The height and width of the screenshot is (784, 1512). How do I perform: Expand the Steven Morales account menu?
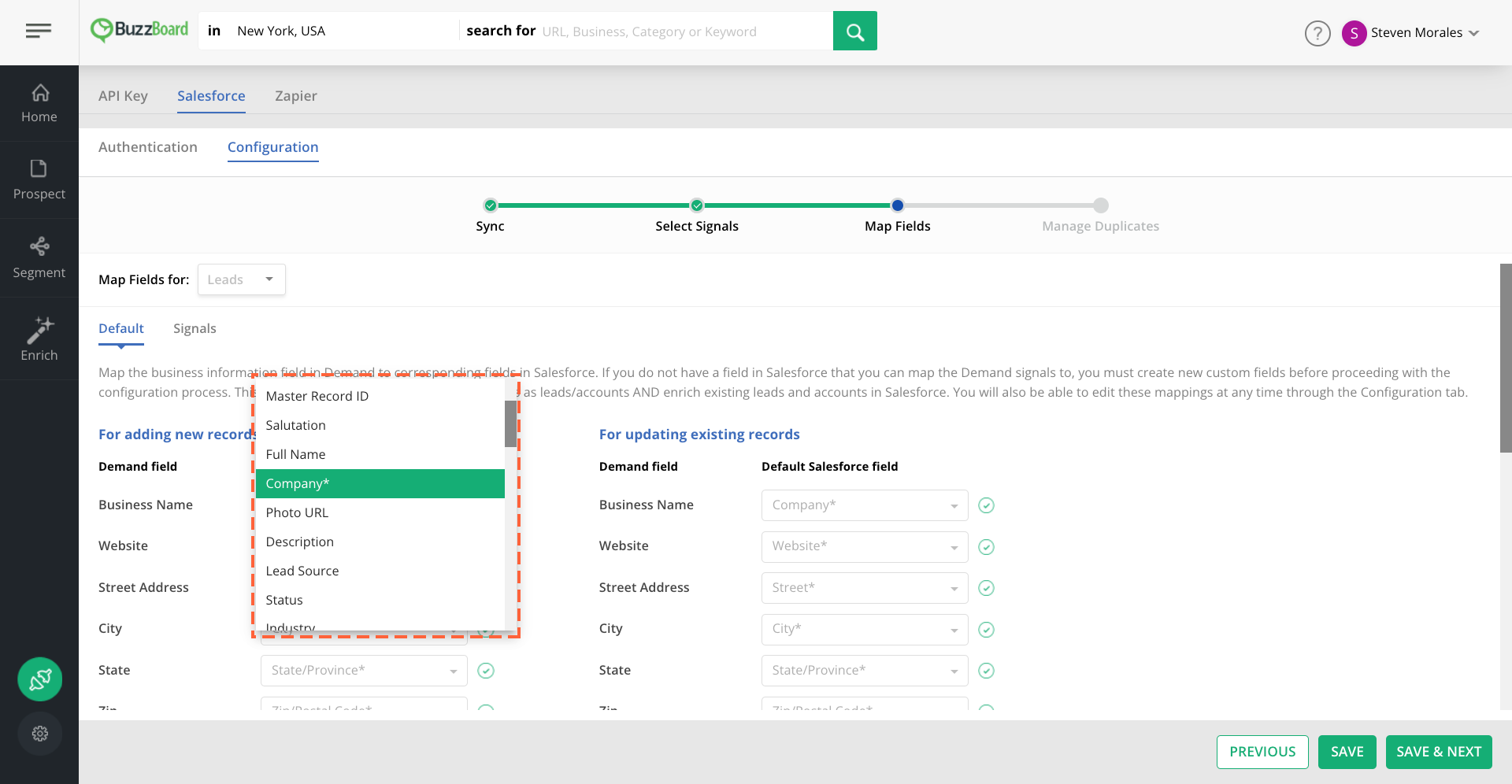pyautogui.click(x=1473, y=33)
